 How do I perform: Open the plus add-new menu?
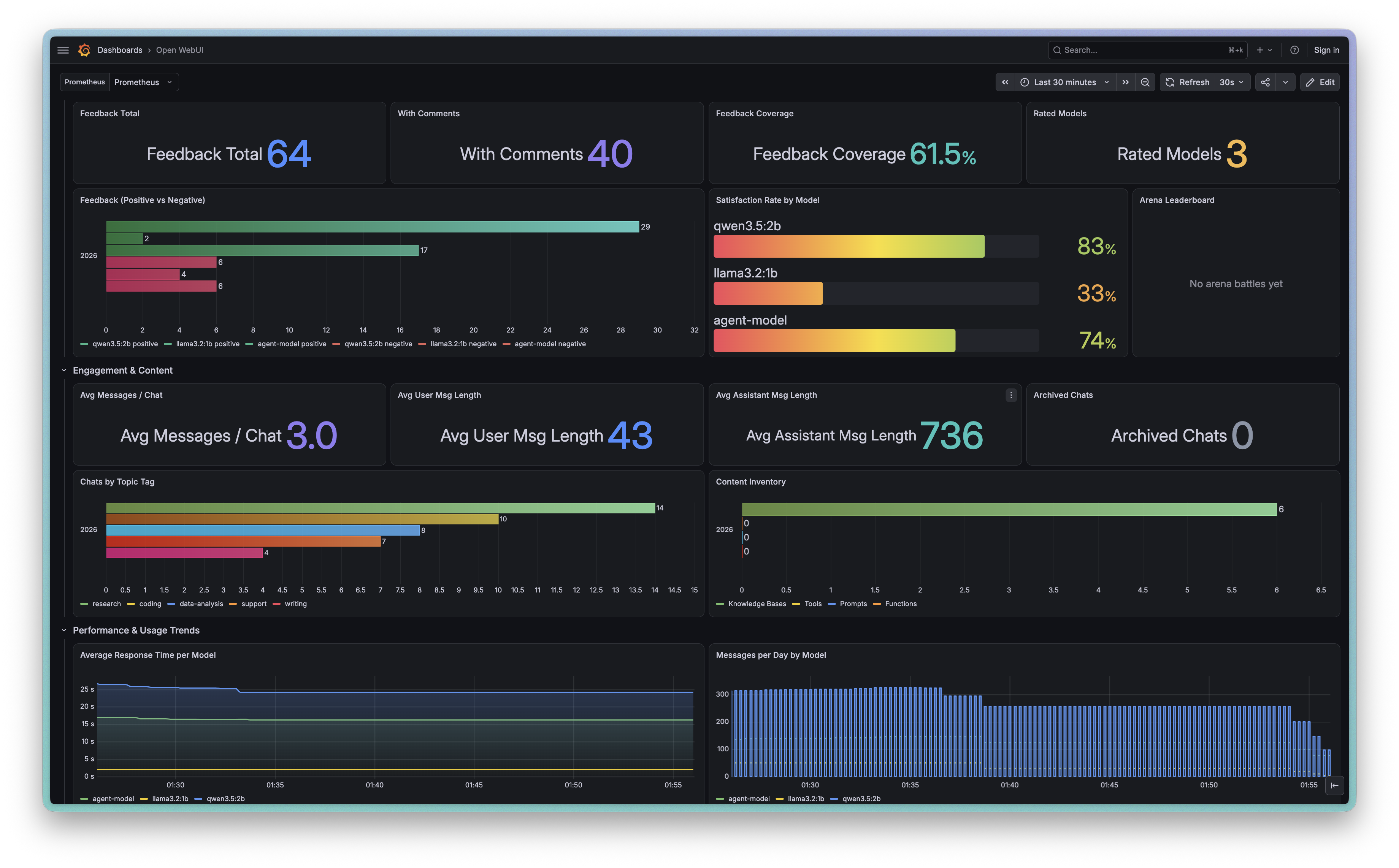click(1264, 50)
